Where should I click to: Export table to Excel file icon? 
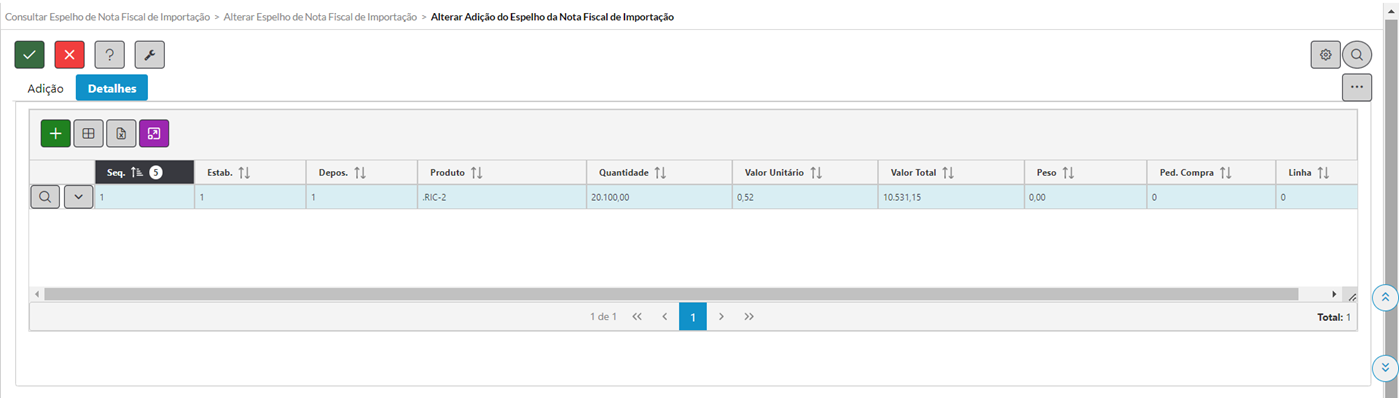tap(121, 133)
